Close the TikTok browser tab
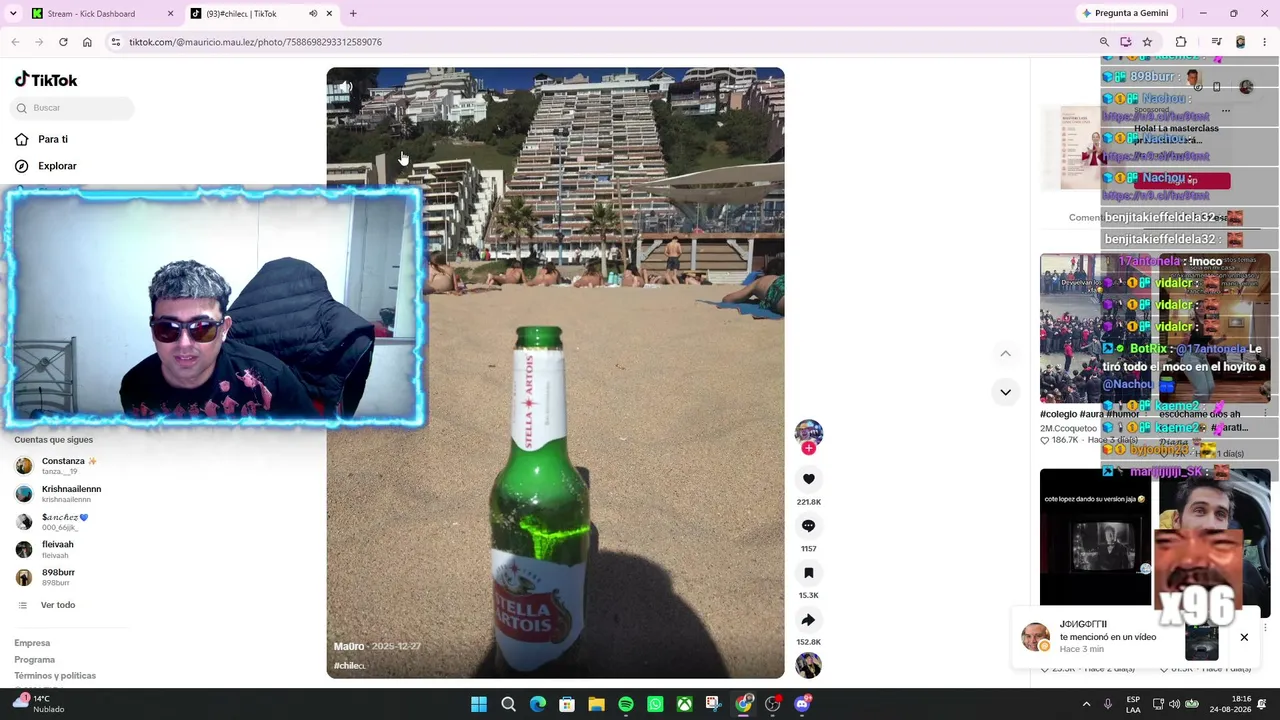Image resolution: width=1280 pixels, height=720 pixels. 329,14
